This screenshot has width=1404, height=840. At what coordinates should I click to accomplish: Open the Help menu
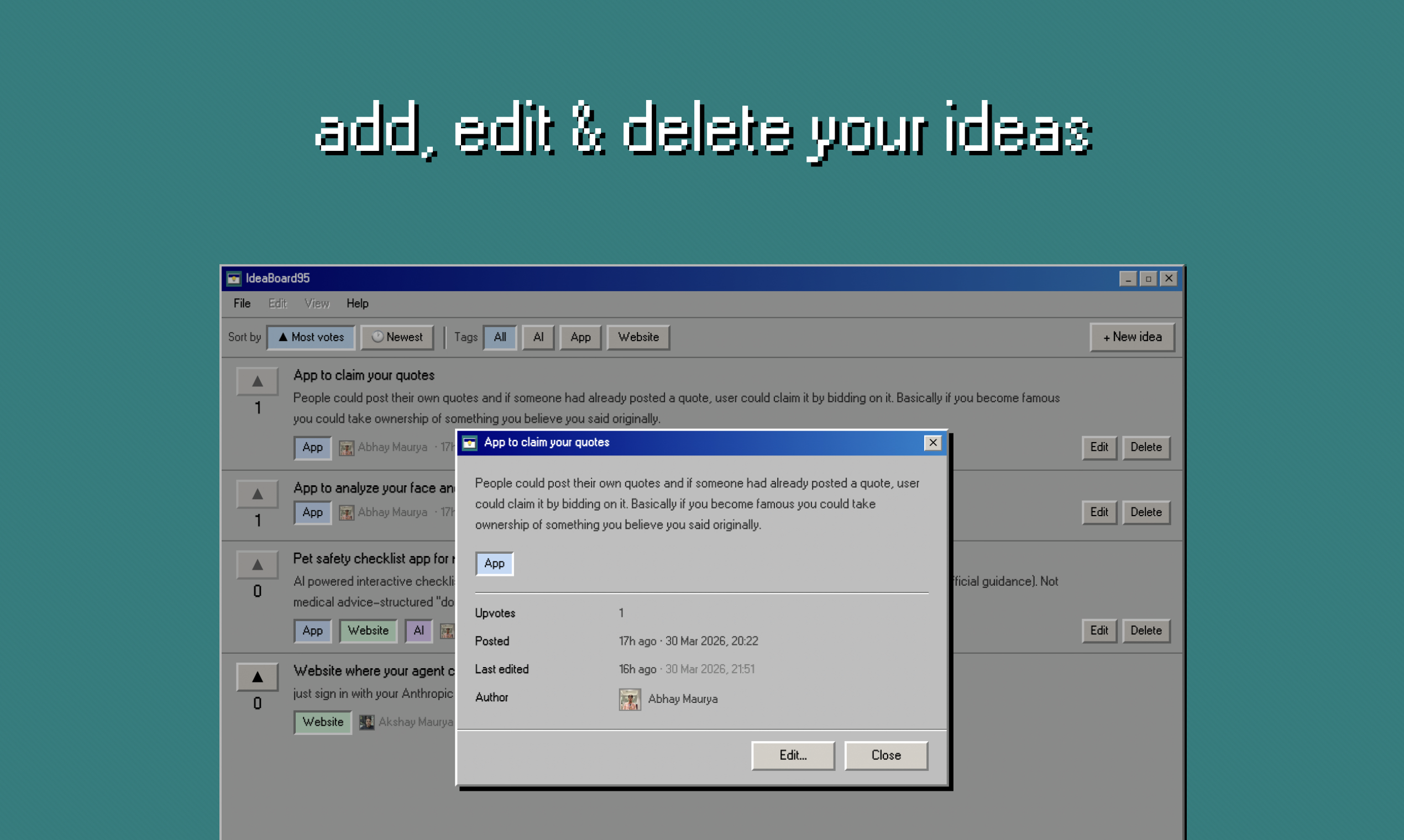(357, 303)
